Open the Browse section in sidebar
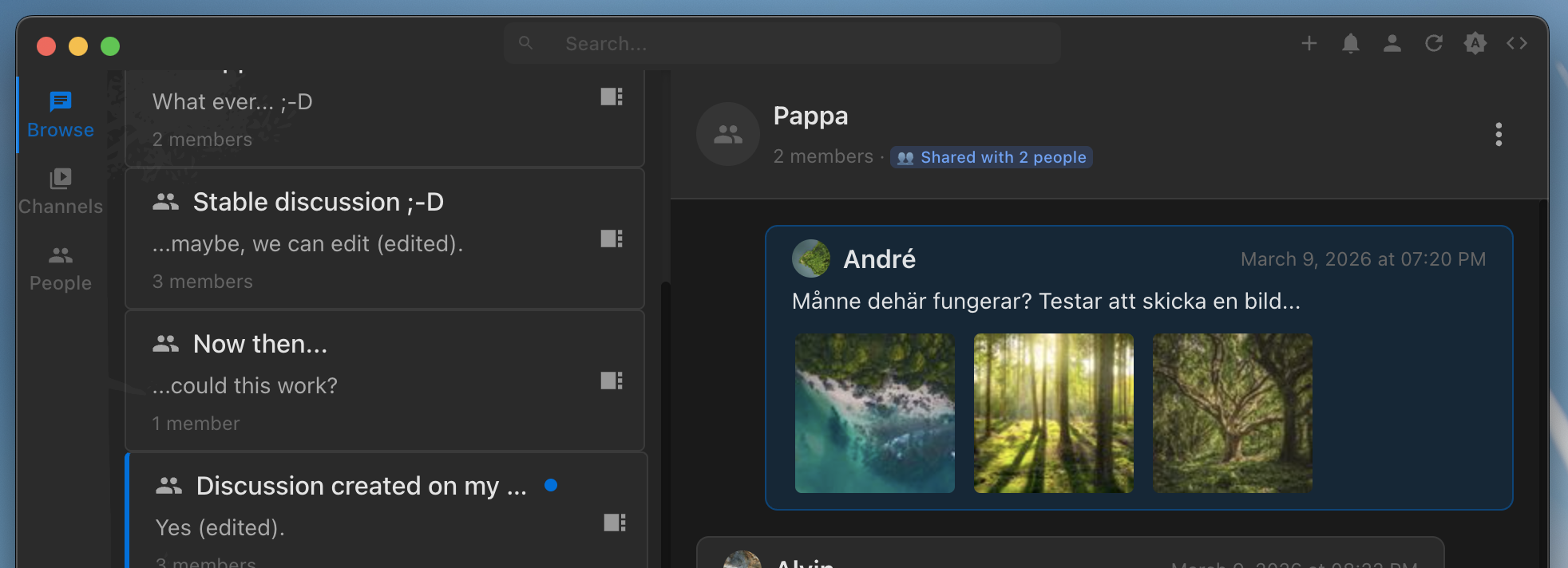The height and width of the screenshot is (568, 1568). pos(61,115)
